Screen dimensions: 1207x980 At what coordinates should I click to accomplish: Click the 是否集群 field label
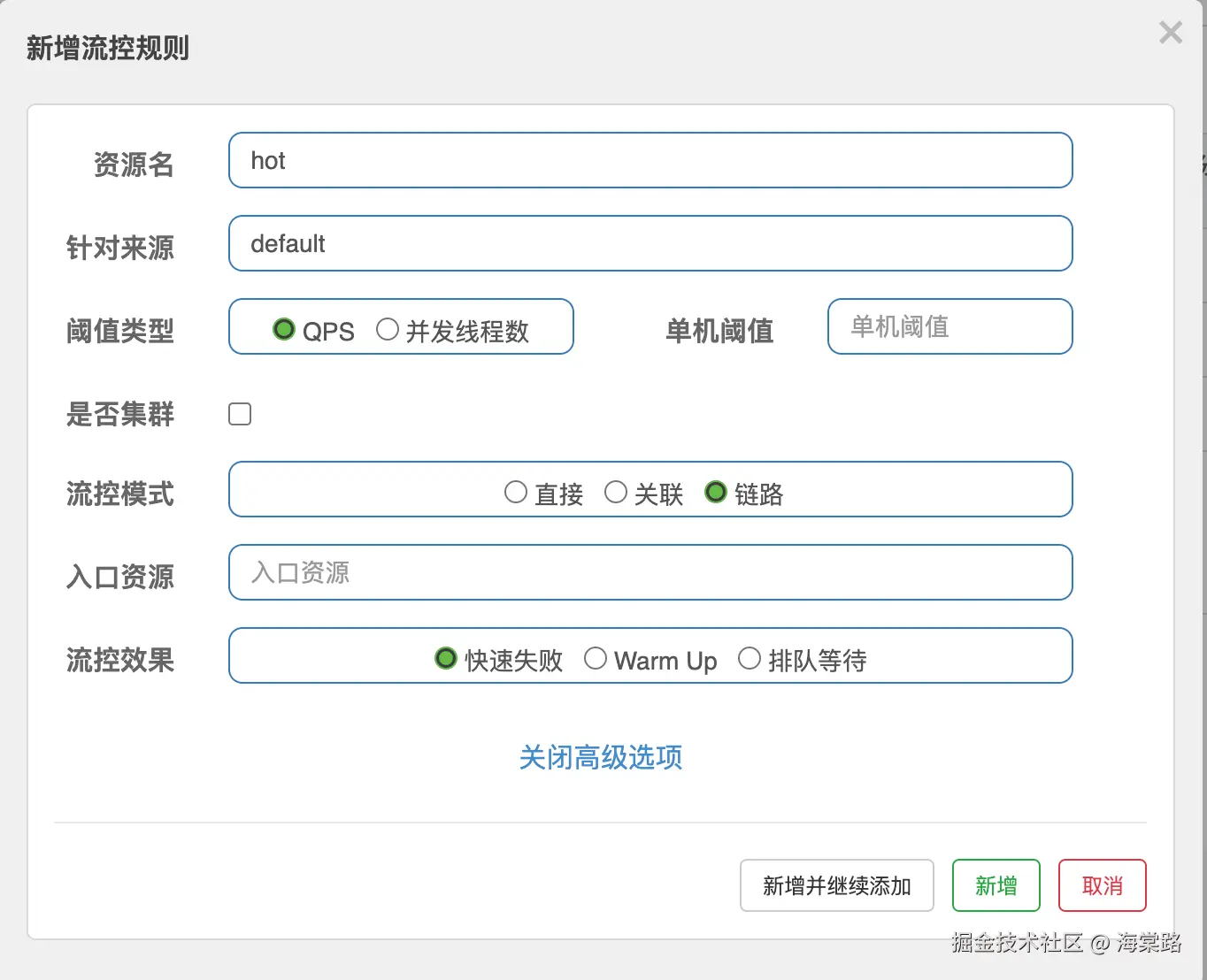[120, 414]
